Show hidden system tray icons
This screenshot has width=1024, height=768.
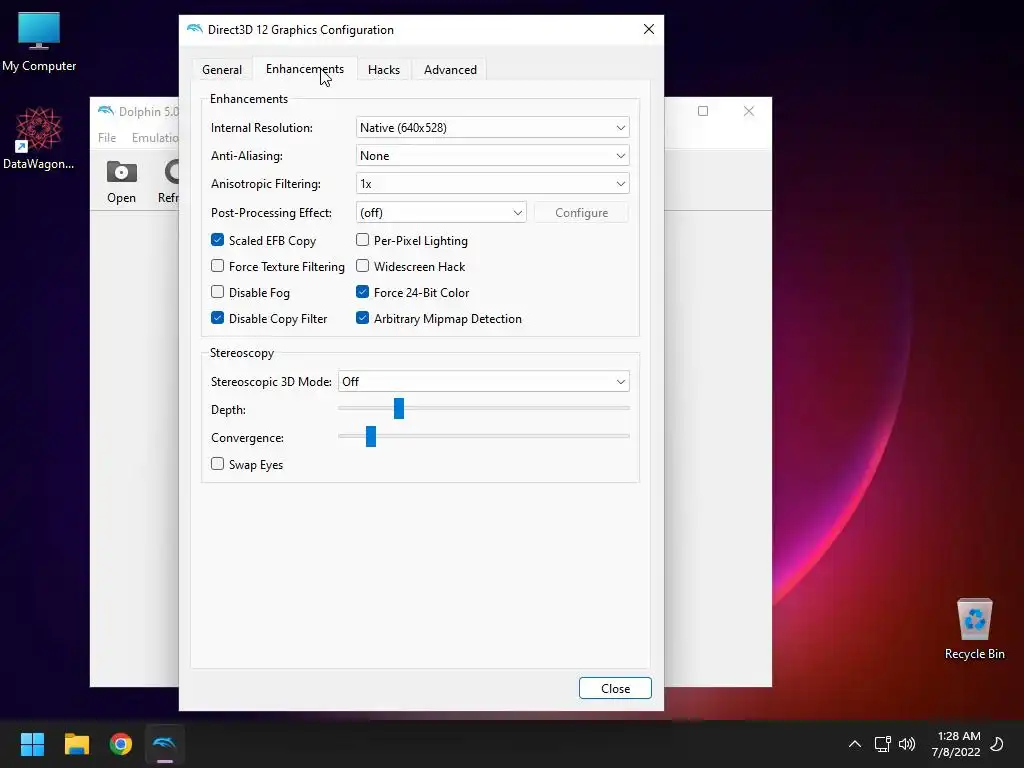pyautogui.click(x=854, y=744)
